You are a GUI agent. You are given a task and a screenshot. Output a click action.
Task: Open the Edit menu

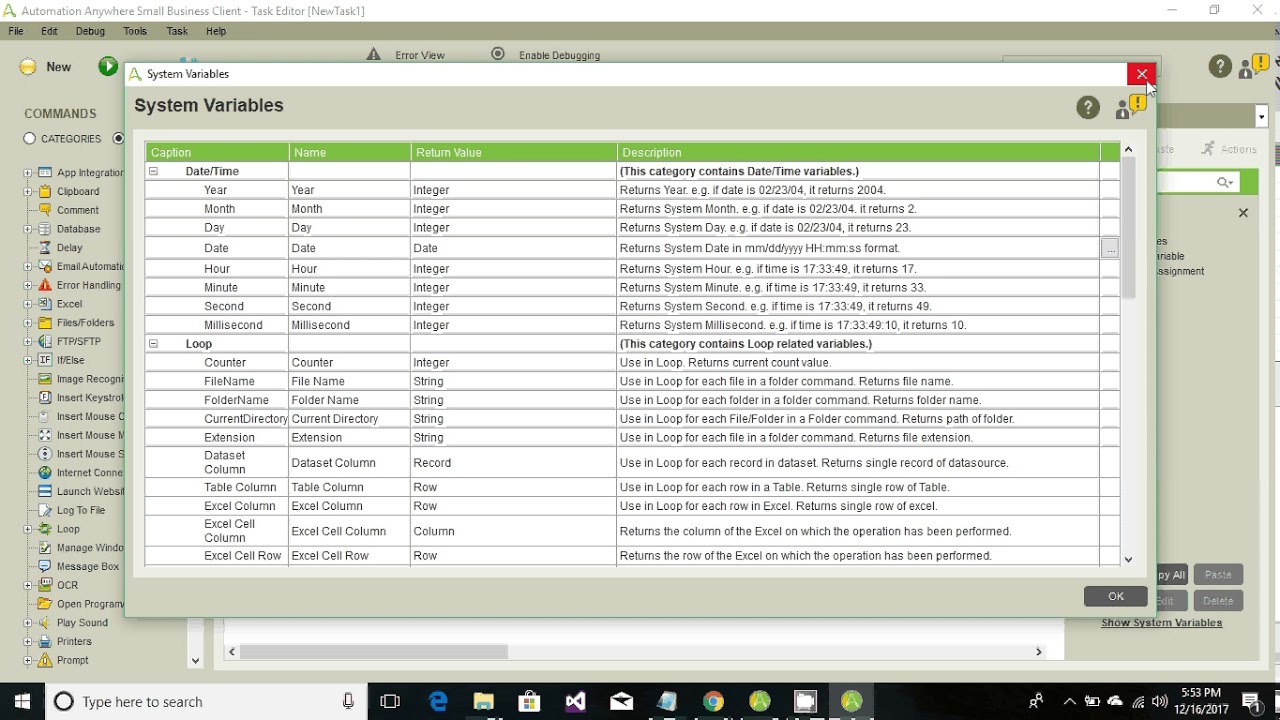coord(49,31)
